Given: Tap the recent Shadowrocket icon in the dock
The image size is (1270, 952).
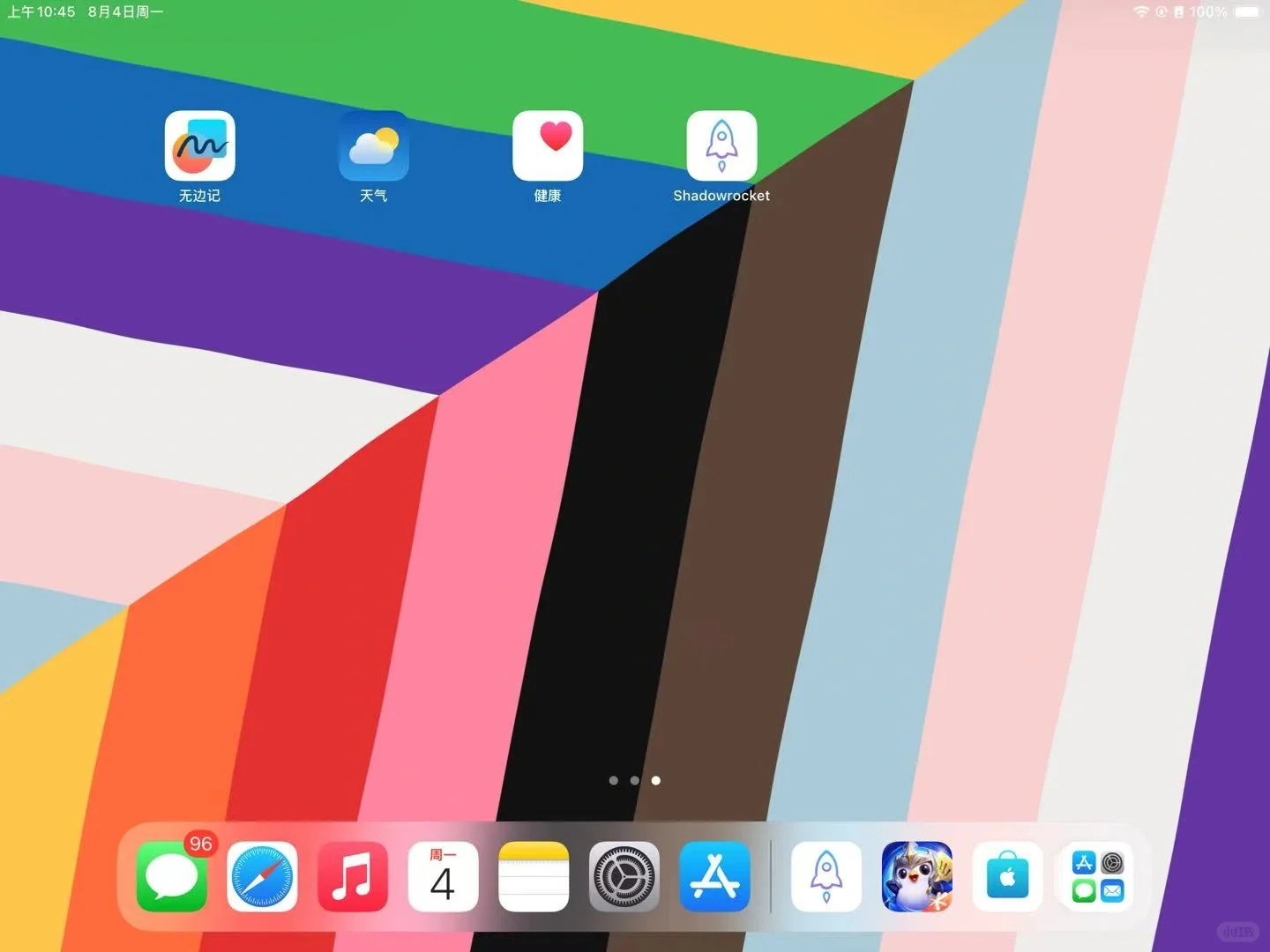Looking at the screenshot, I should [826, 877].
